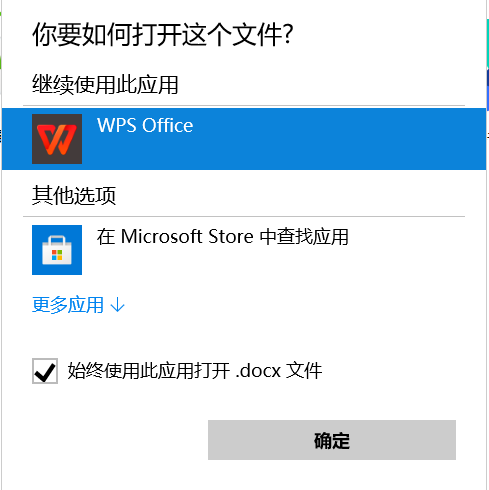Confirm with the 确定 button
The width and height of the screenshot is (489, 490).
coord(332,440)
